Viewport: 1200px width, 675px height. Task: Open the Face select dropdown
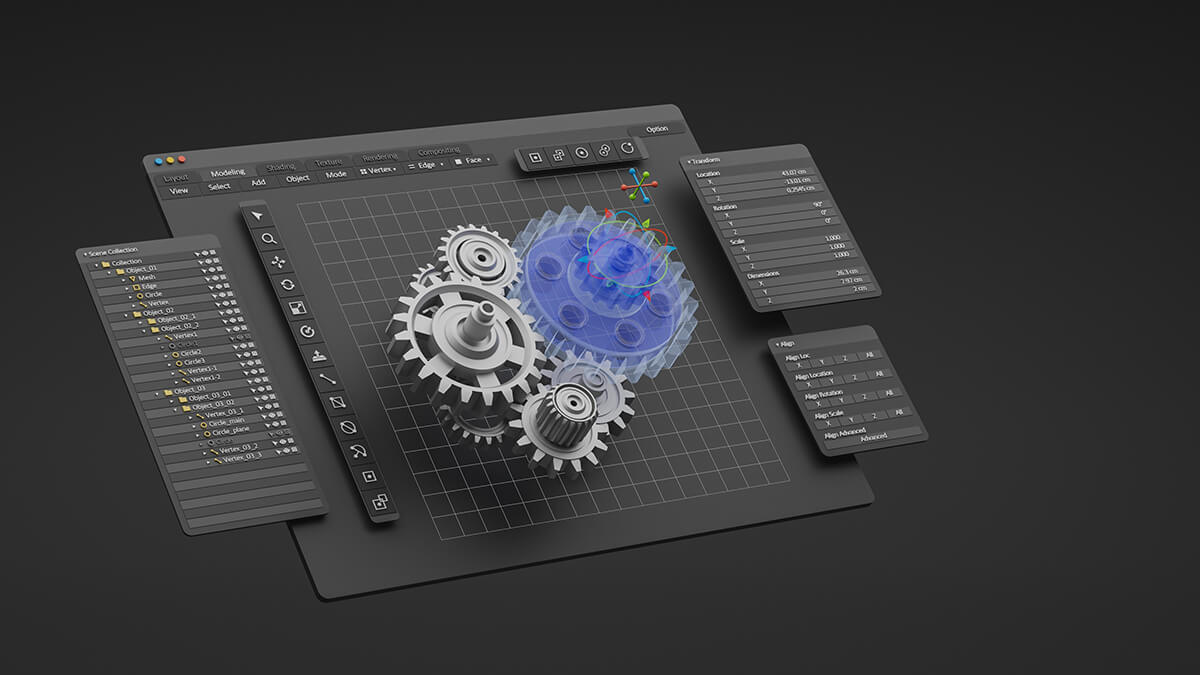click(489, 162)
